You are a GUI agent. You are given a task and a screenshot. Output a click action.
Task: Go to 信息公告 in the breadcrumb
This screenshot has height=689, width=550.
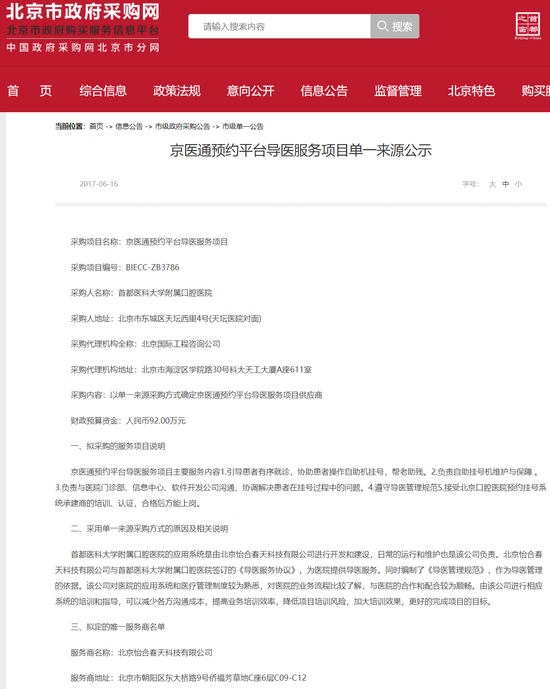pyautogui.click(x=129, y=127)
